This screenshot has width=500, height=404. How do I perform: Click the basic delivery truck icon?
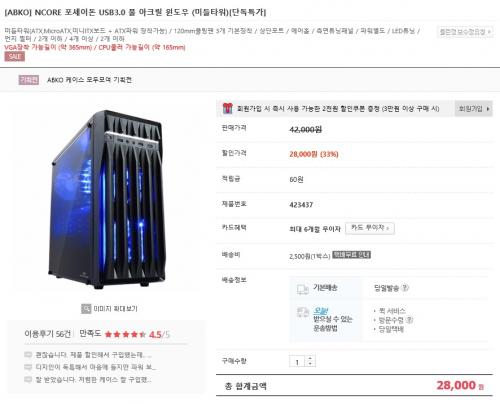pos(303,289)
